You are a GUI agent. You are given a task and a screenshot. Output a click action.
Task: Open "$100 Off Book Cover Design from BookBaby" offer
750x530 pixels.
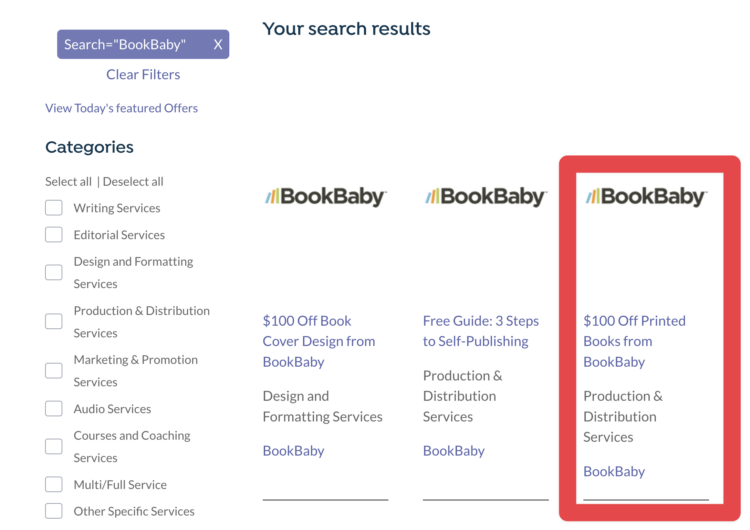point(319,342)
